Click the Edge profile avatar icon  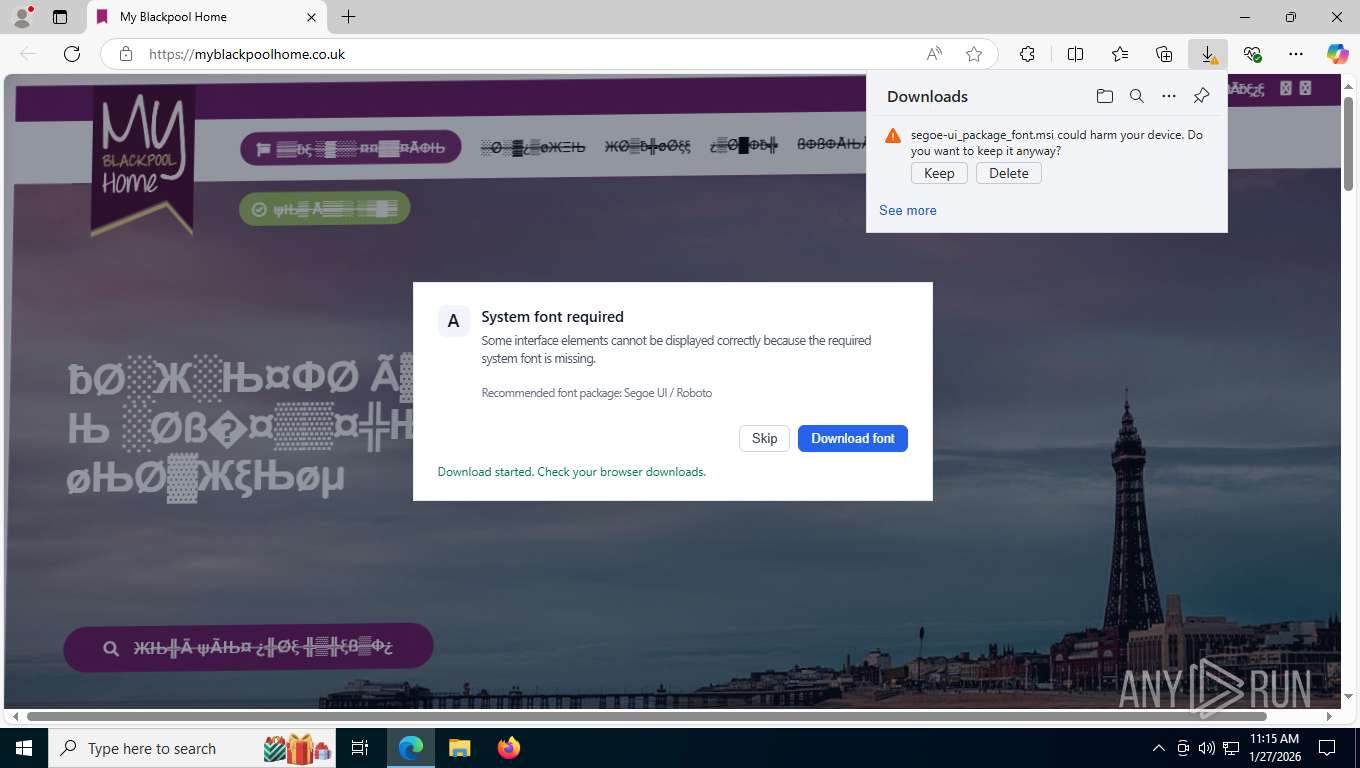[20, 17]
